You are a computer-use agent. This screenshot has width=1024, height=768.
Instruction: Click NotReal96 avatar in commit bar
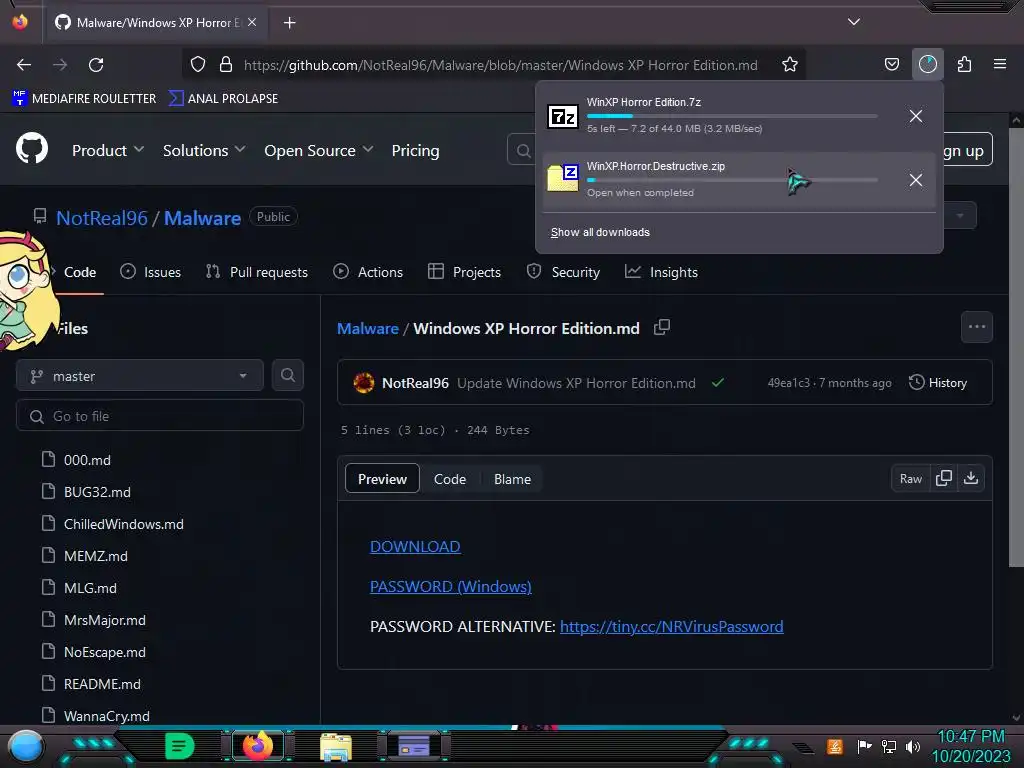(x=364, y=383)
